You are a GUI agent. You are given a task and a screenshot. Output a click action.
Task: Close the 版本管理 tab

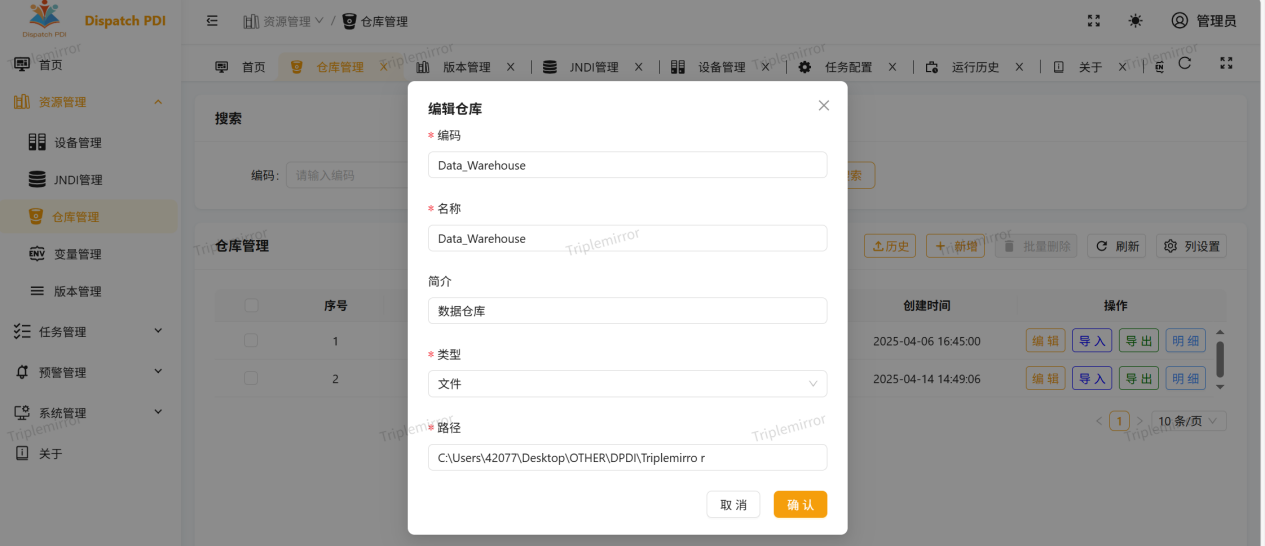pos(510,67)
